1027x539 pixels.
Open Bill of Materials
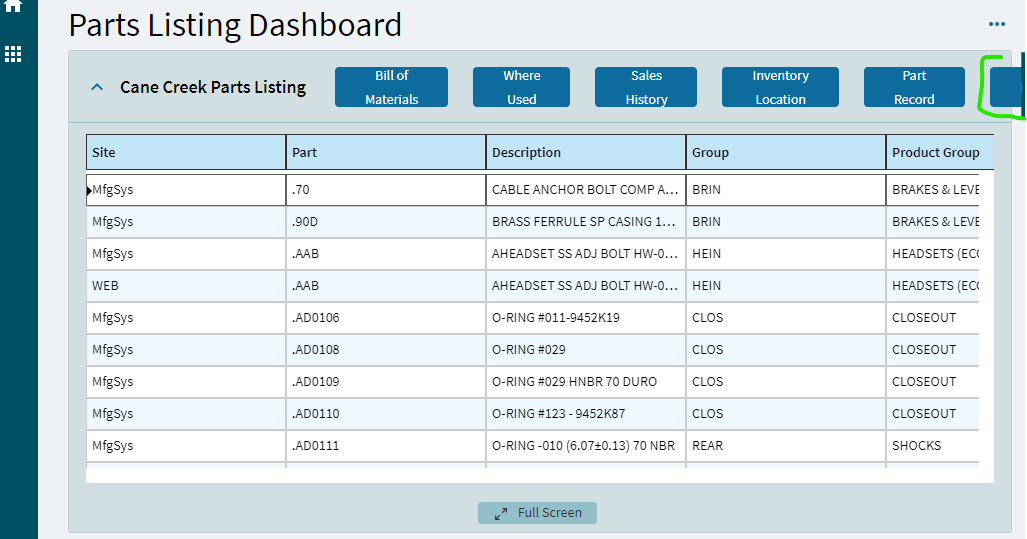point(392,87)
